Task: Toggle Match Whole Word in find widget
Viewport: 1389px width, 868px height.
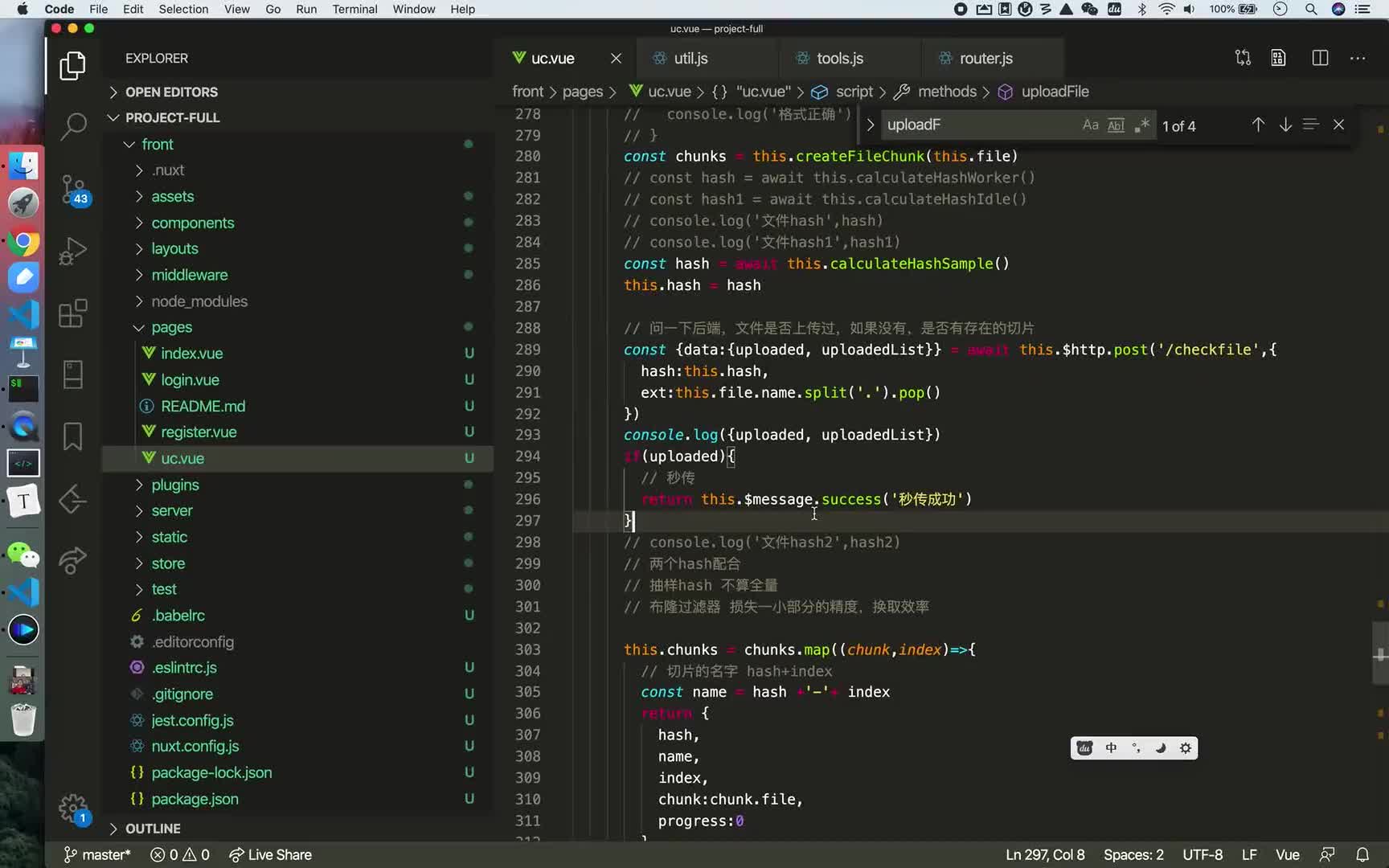Action: coord(1116,125)
